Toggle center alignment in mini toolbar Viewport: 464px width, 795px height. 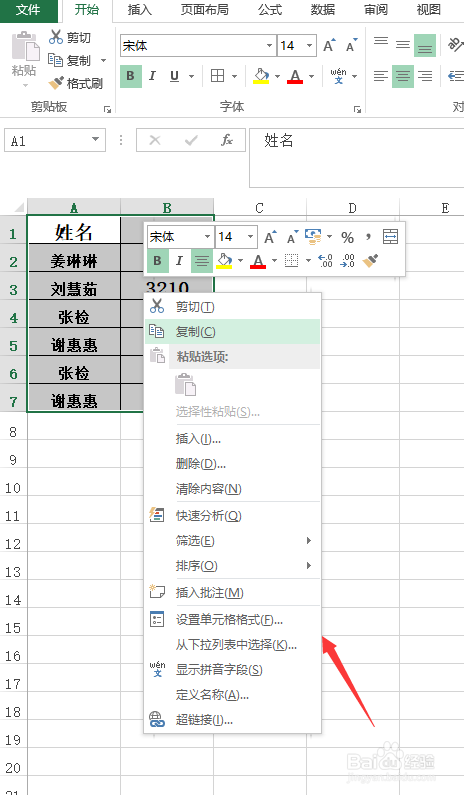[x=202, y=261]
